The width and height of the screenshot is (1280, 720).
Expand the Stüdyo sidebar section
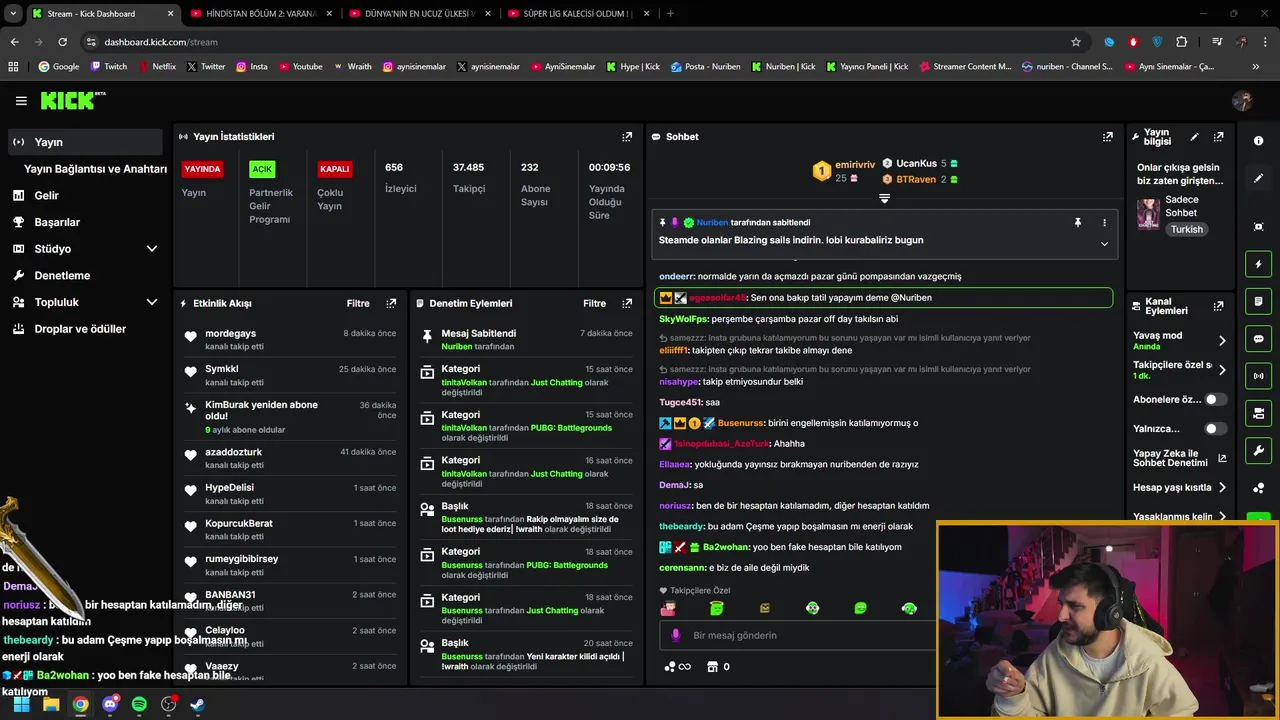coord(152,249)
